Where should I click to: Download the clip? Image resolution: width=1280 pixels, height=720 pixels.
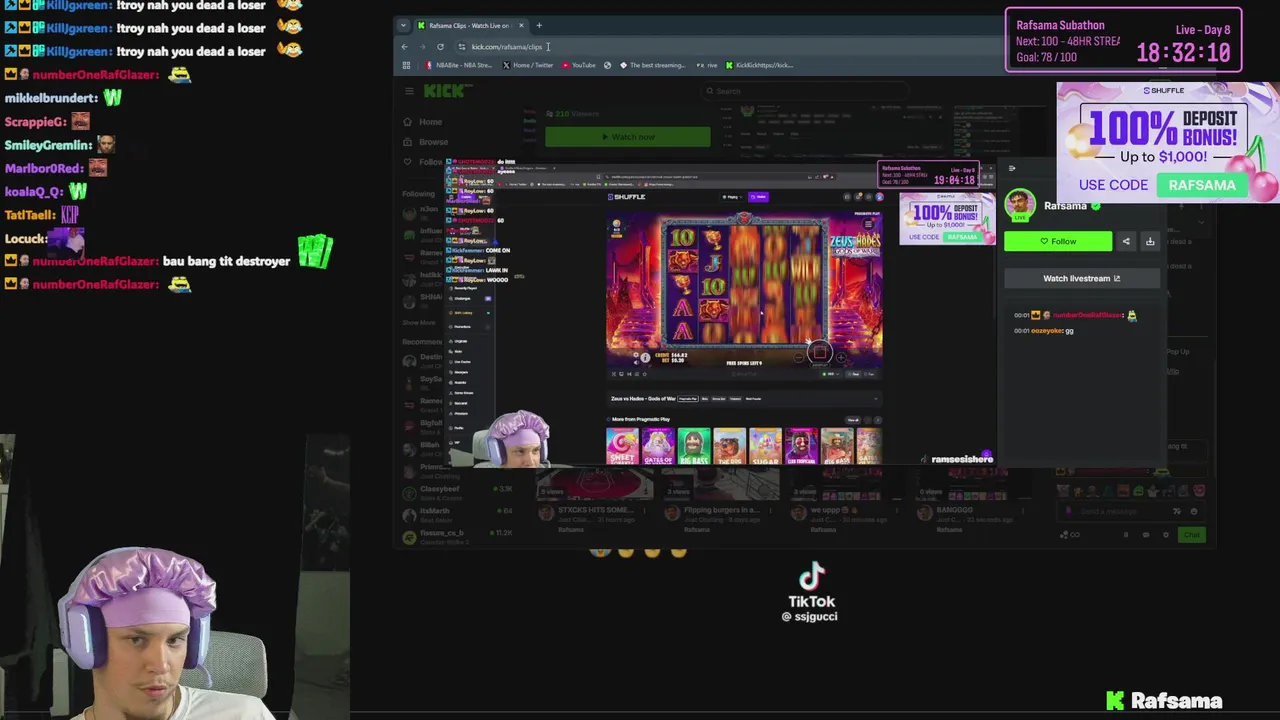1150,241
